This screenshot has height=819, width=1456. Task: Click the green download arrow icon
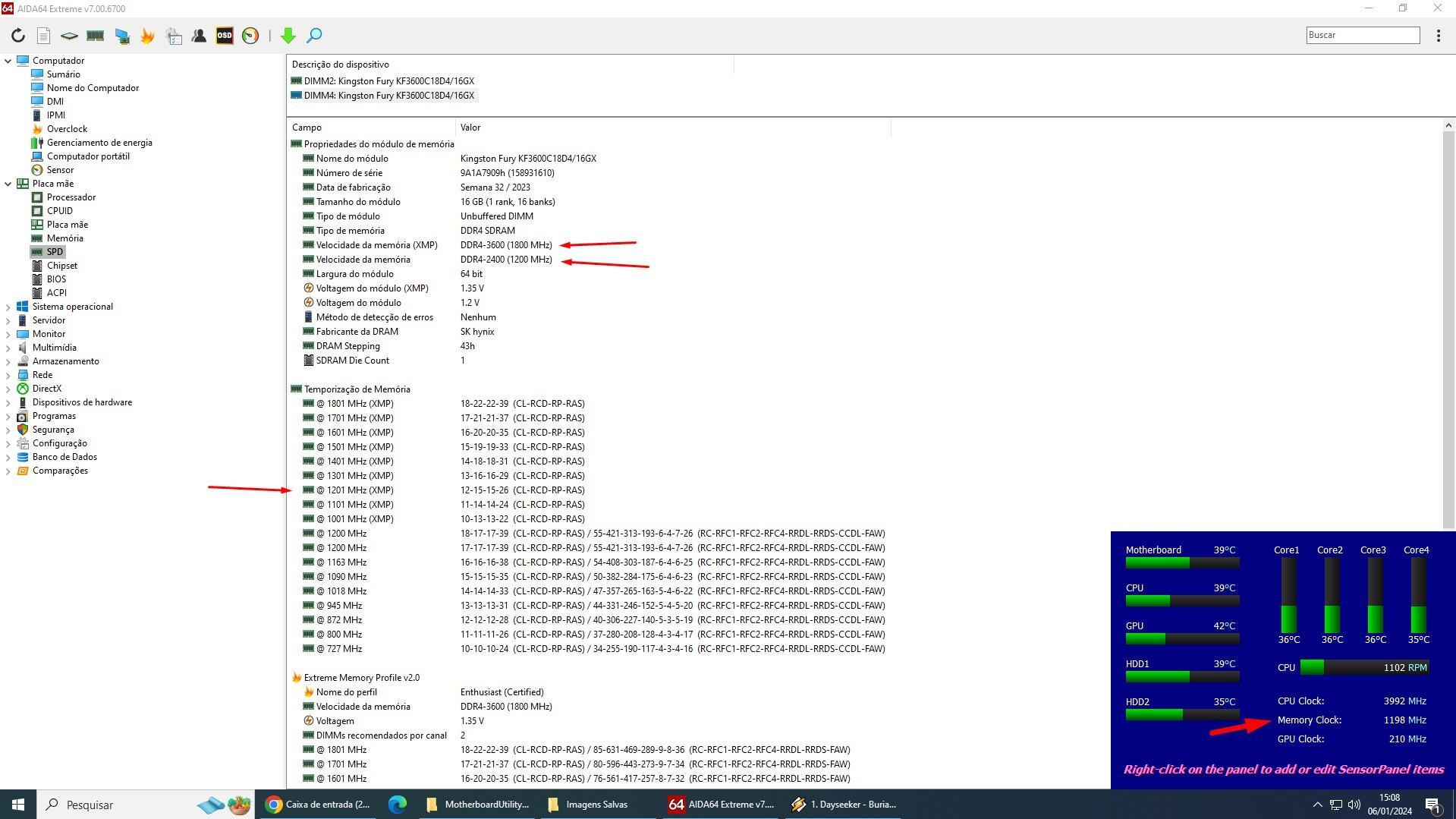click(x=288, y=36)
